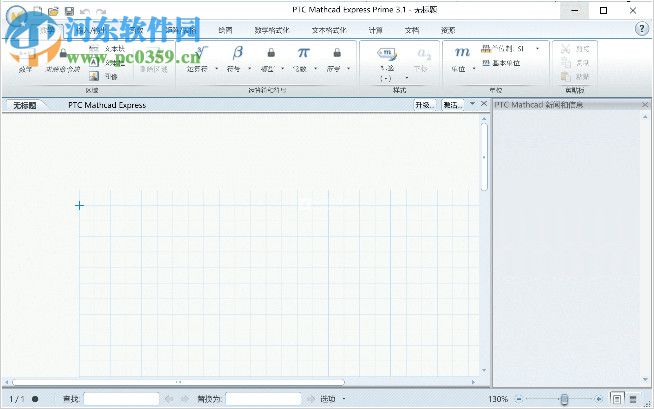The image size is (654, 409).
Task: Expand the Symbols dropdown arrow
Action: coord(249,68)
